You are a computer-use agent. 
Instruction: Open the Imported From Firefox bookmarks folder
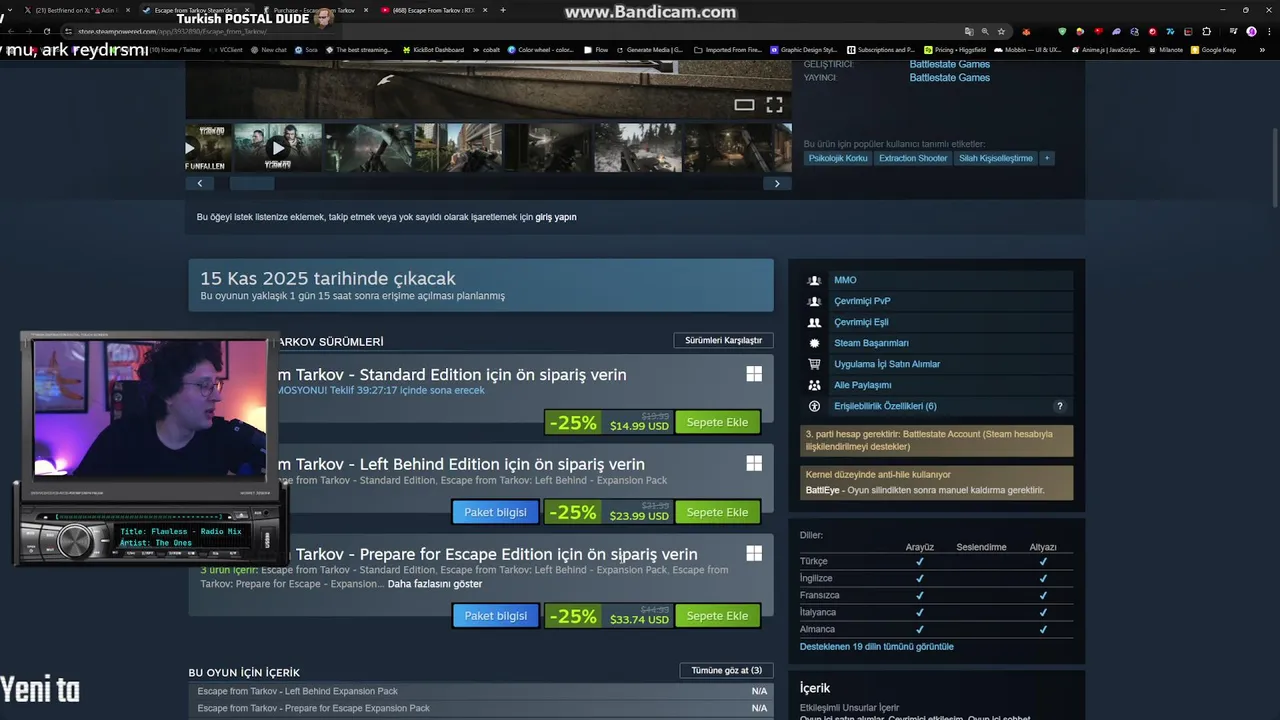coord(727,49)
